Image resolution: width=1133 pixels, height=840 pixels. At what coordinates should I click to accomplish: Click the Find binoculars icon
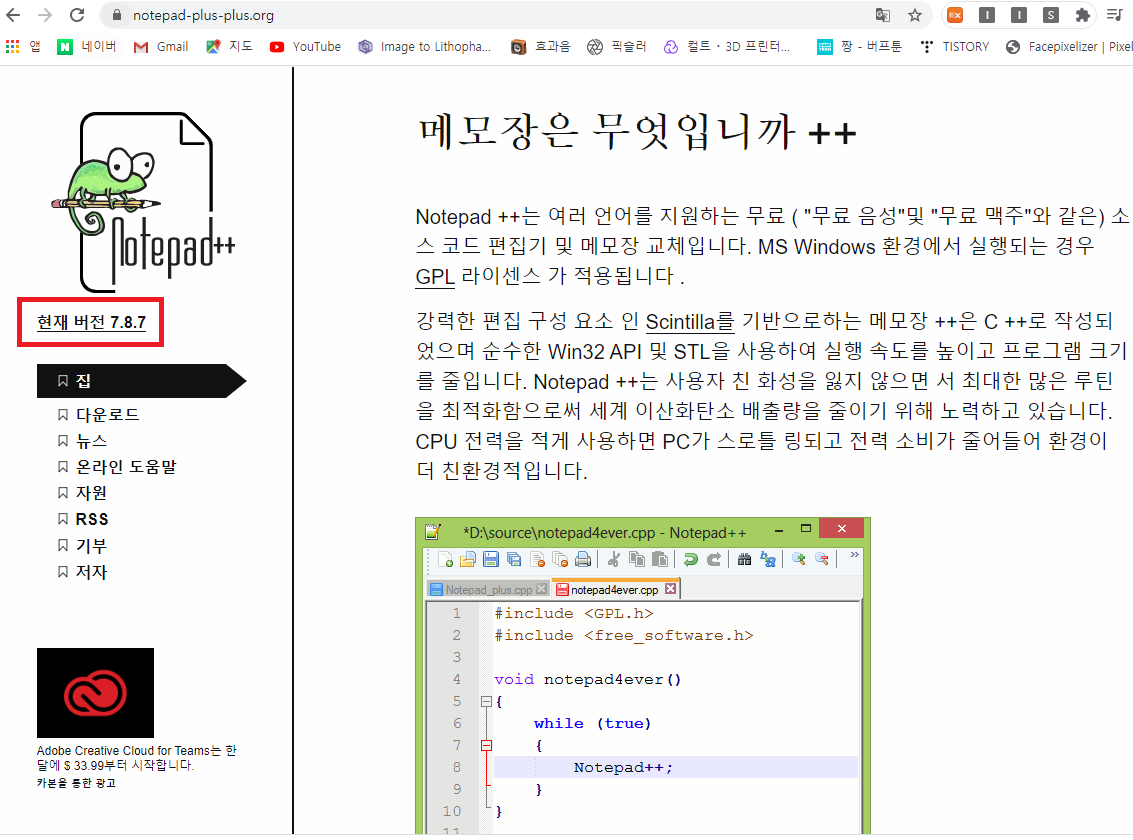pos(744,559)
